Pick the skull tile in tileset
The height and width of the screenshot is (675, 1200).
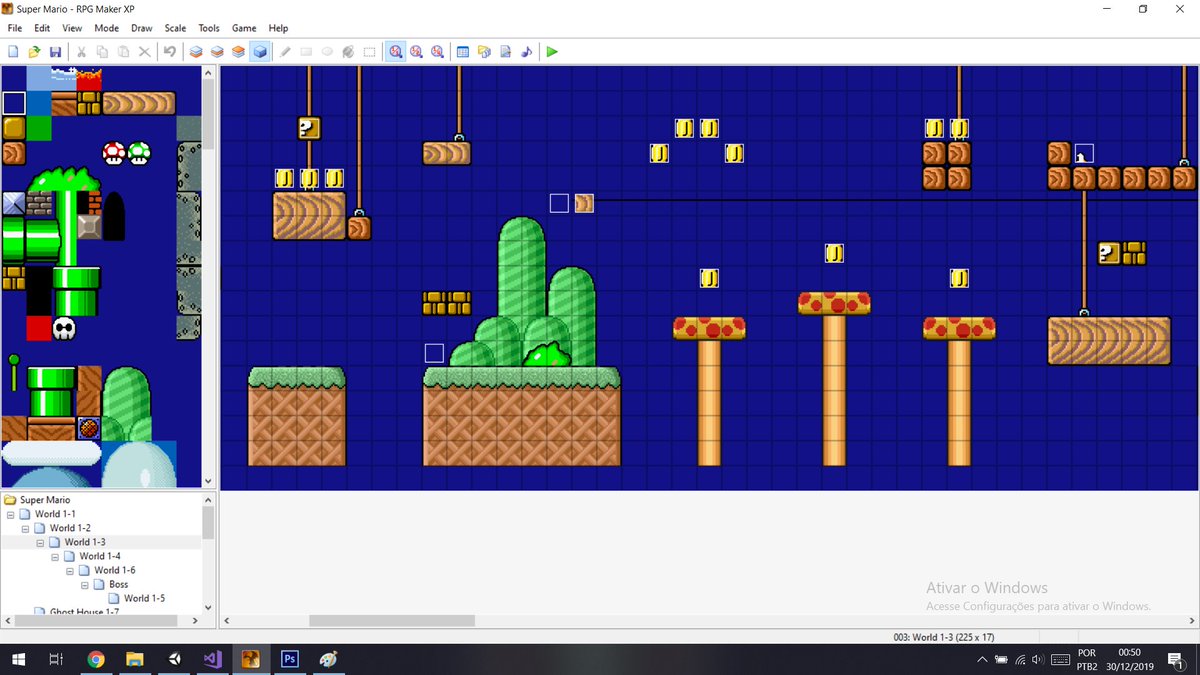64,328
